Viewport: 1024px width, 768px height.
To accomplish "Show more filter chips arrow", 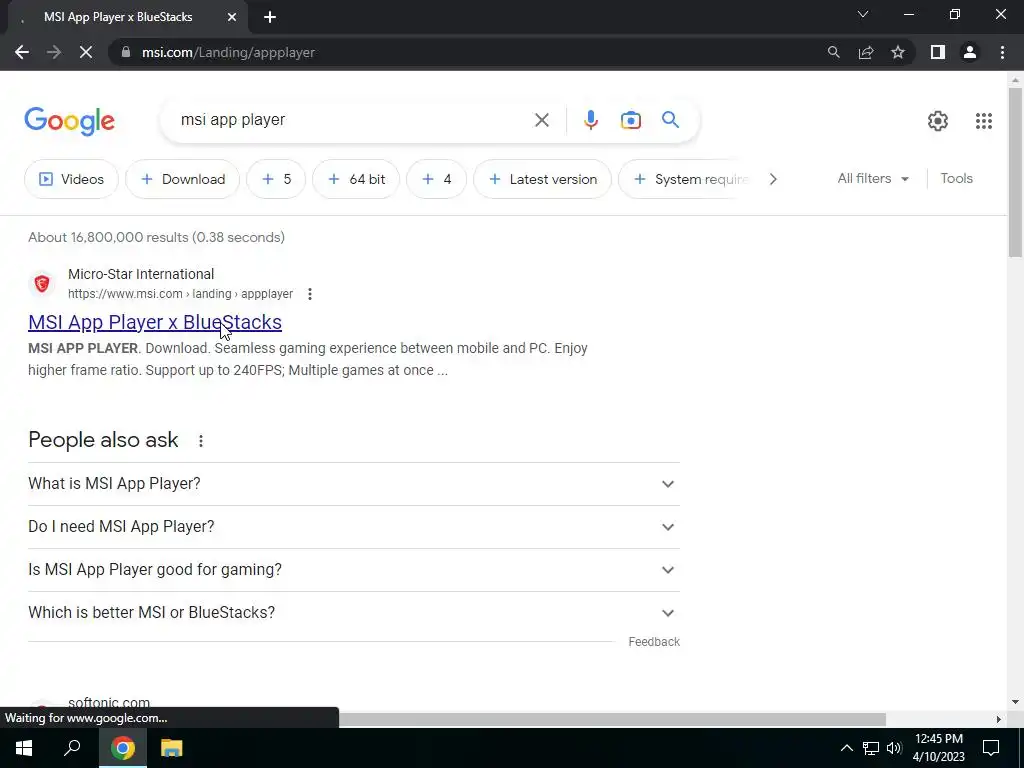I will [773, 179].
